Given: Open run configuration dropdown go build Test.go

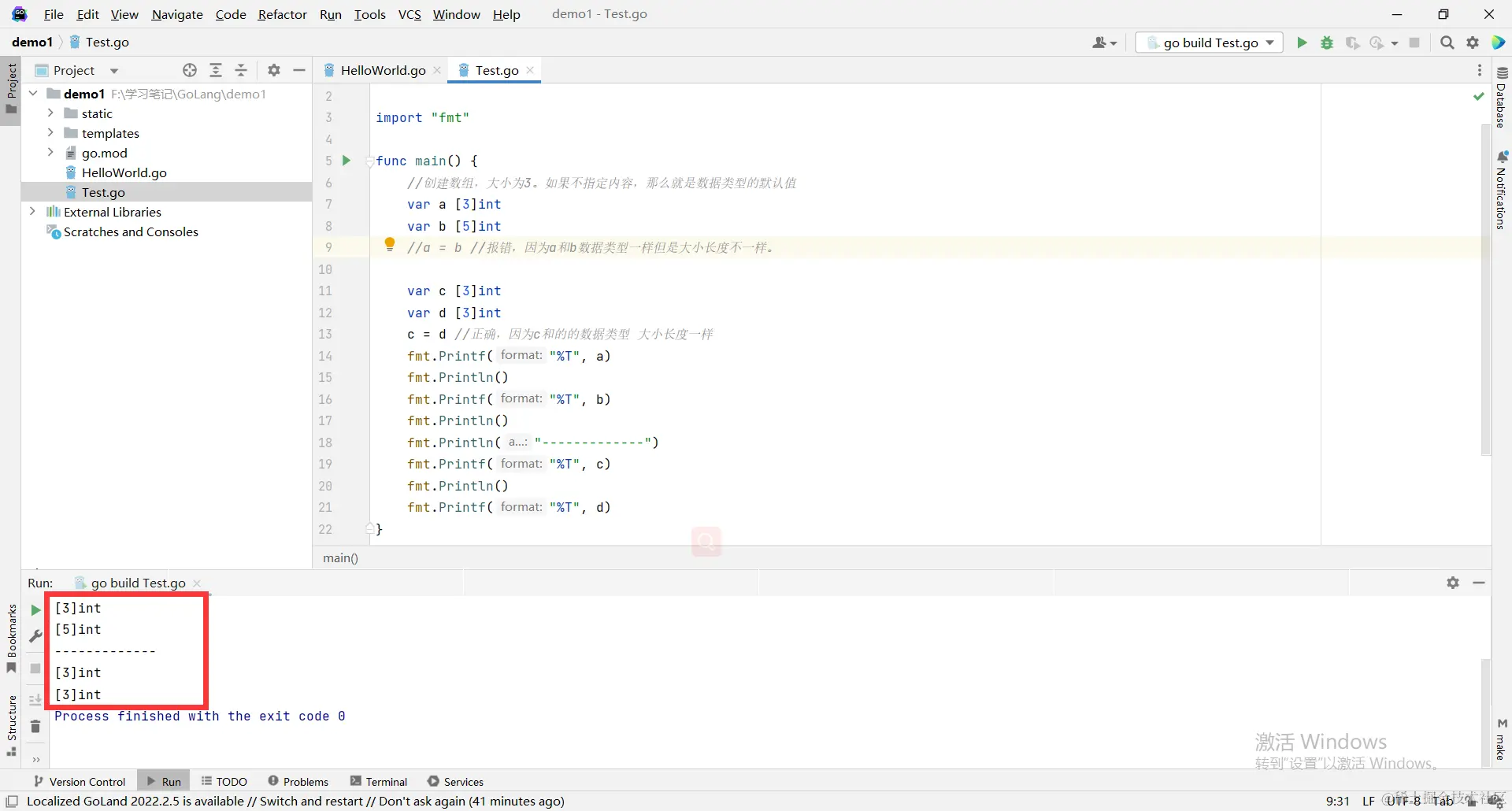Looking at the screenshot, I should tap(1210, 43).
